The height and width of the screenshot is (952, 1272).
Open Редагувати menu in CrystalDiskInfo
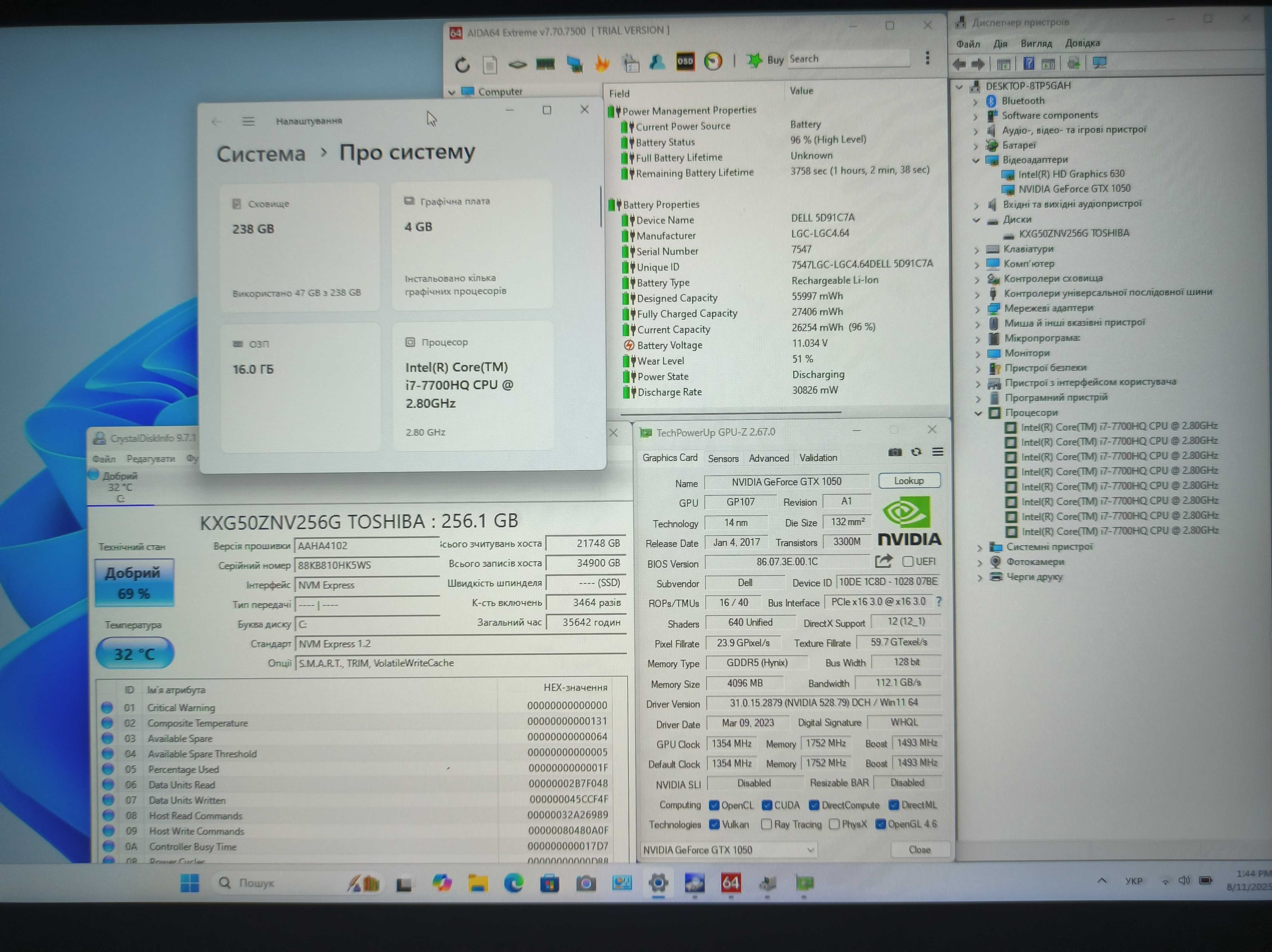[151, 460]
